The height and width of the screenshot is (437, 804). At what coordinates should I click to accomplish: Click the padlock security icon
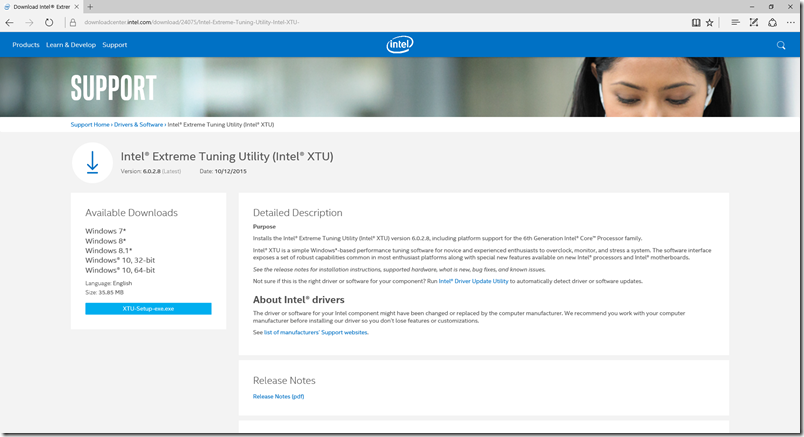73,23
